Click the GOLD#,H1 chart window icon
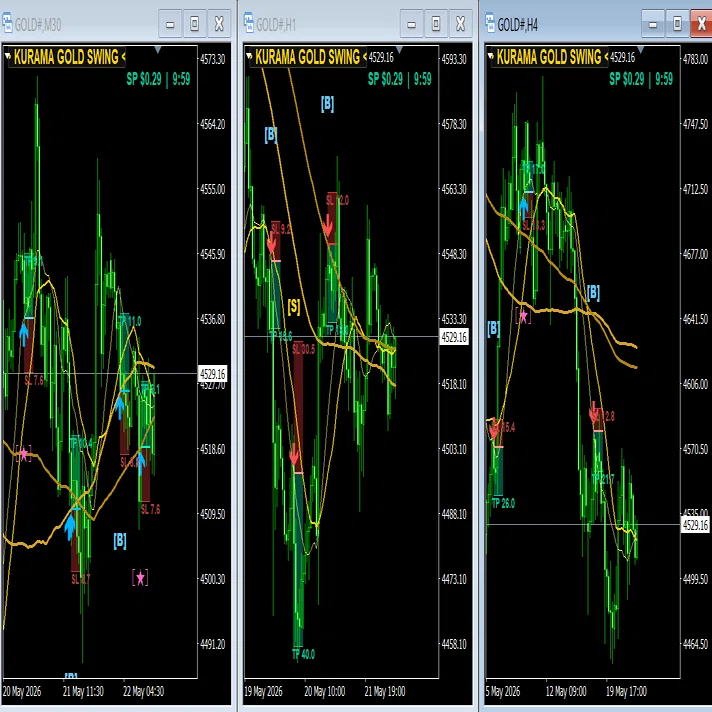Viewport: 712px width, 712px height. pos(249,24)
